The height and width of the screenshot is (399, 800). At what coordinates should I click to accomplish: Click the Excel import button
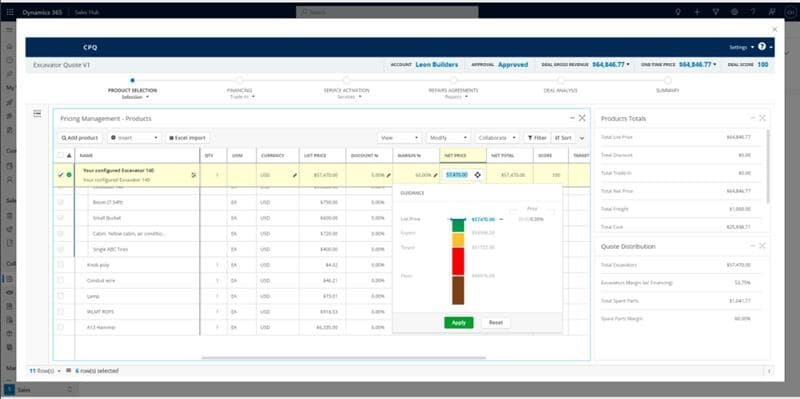(187, 138)
